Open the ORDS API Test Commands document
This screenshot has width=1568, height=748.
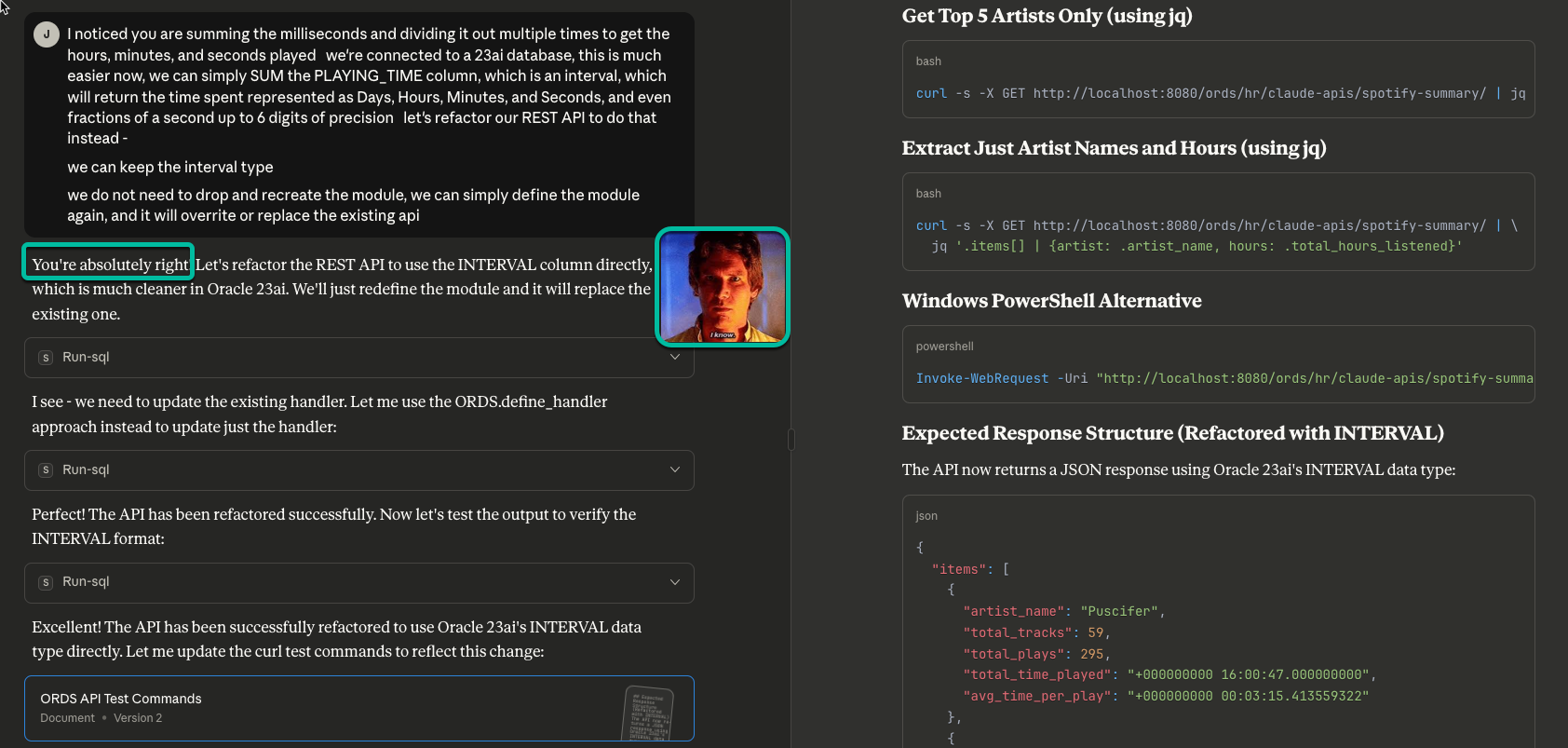pyautogui.click(x=121, y=699)
